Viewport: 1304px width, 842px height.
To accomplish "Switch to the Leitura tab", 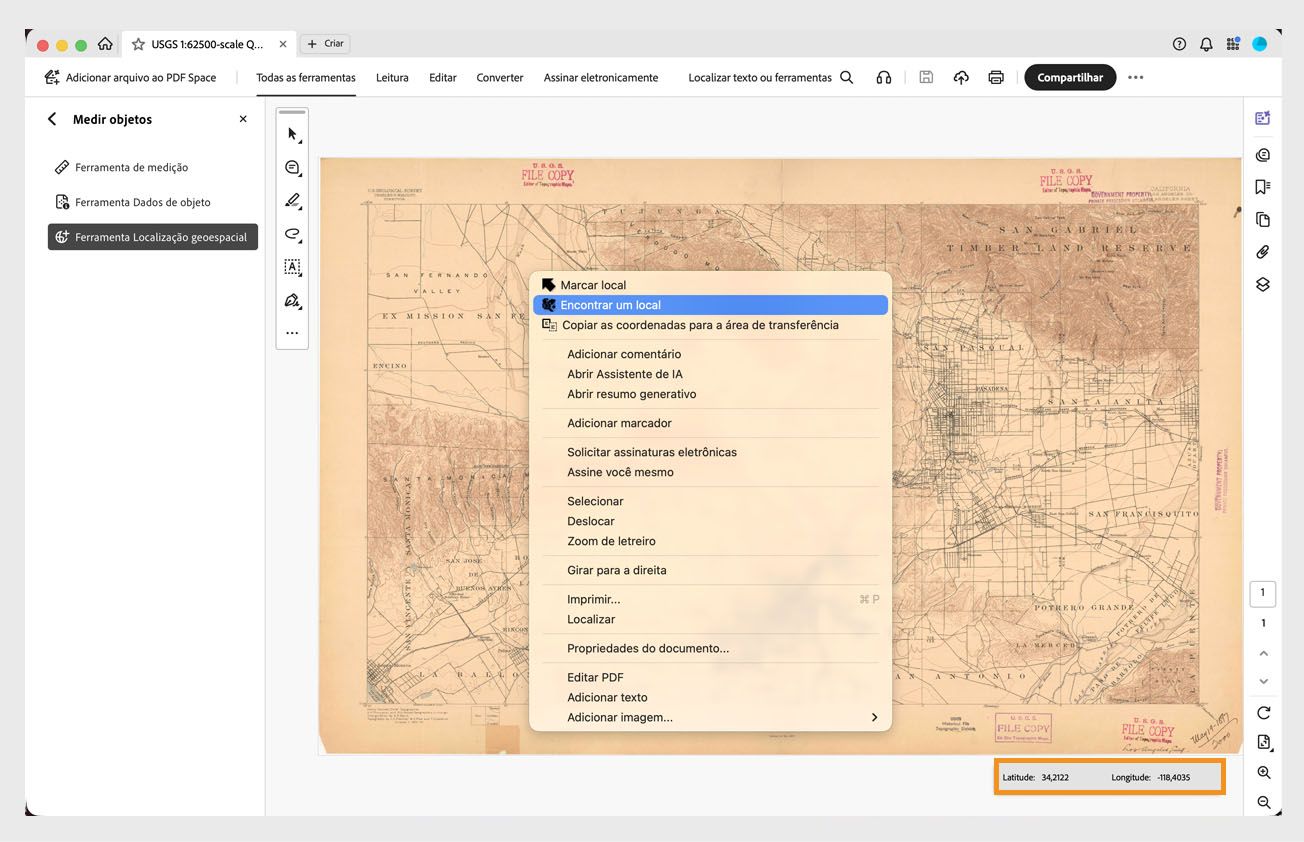I will (x=392, y=77).
